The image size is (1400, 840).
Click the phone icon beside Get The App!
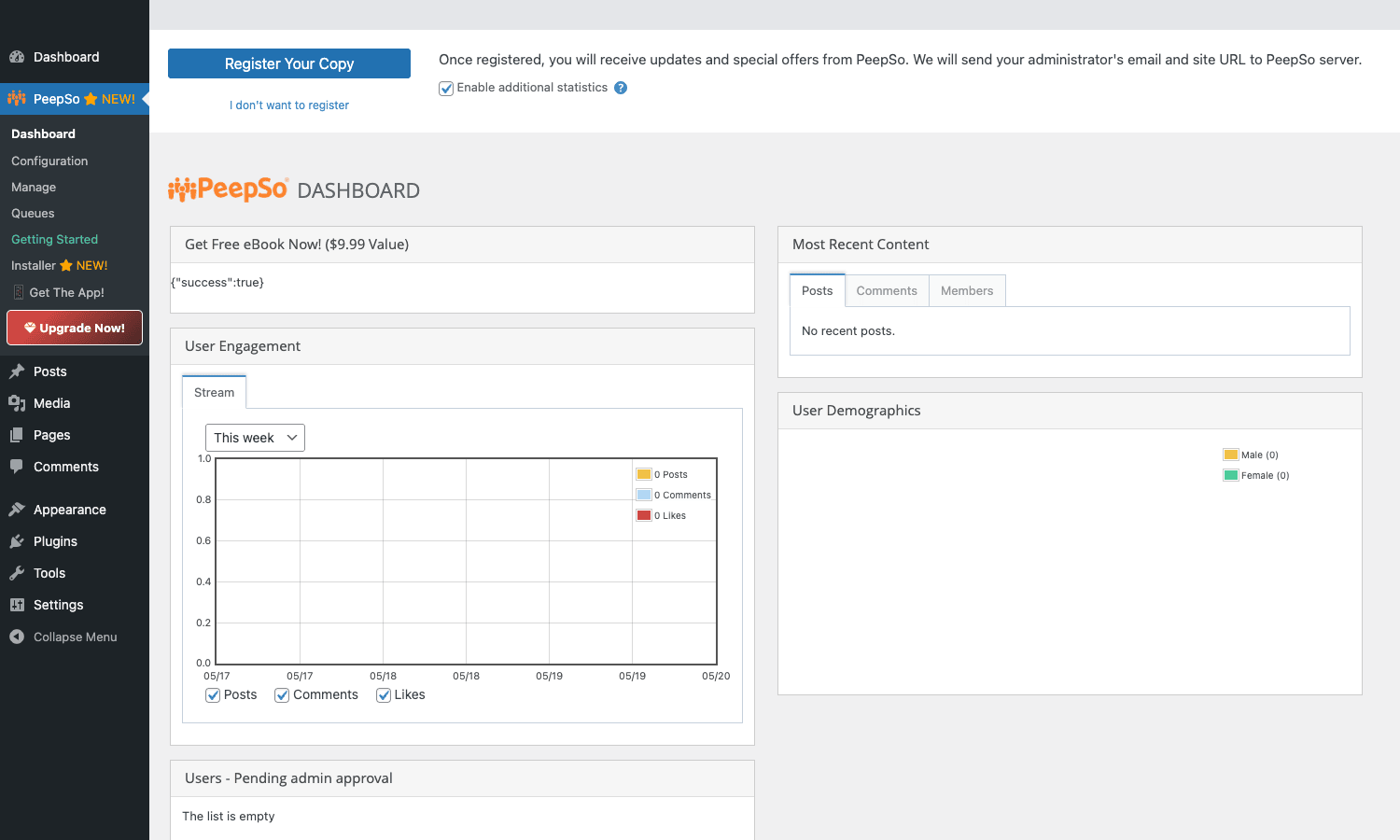pyautogui.click(x=19, y=292)
